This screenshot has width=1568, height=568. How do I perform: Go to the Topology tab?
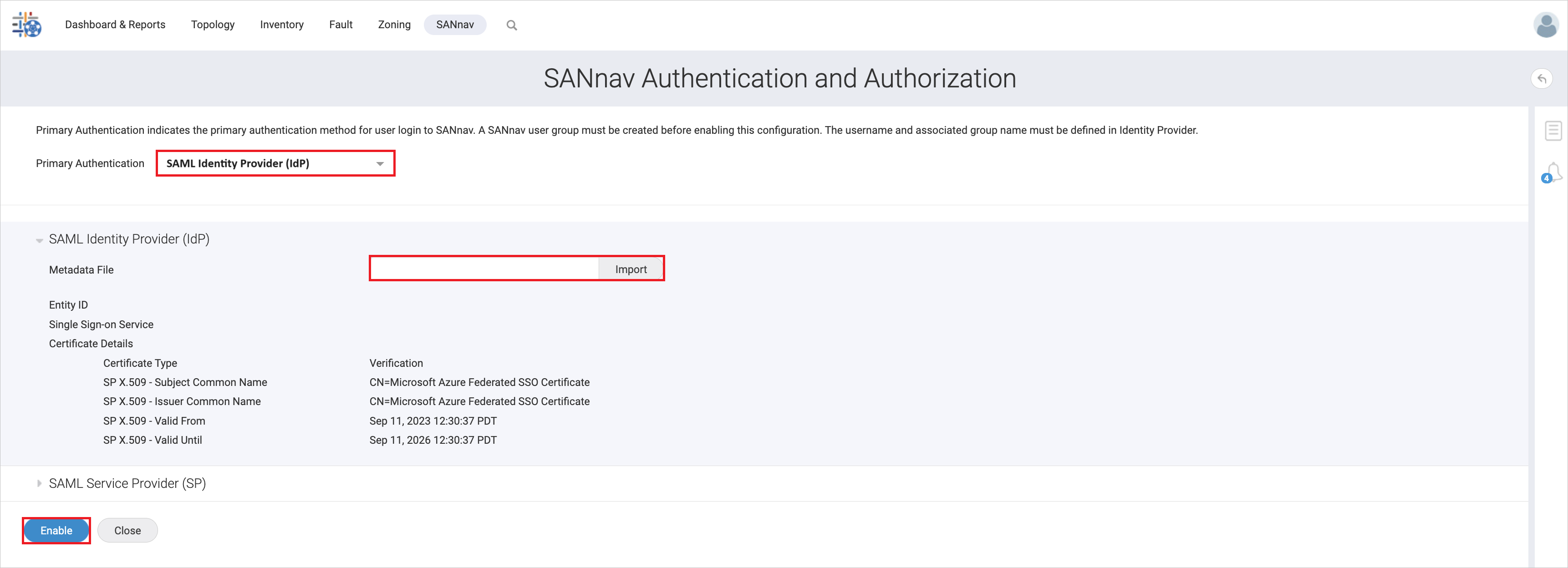click(213, 25)
